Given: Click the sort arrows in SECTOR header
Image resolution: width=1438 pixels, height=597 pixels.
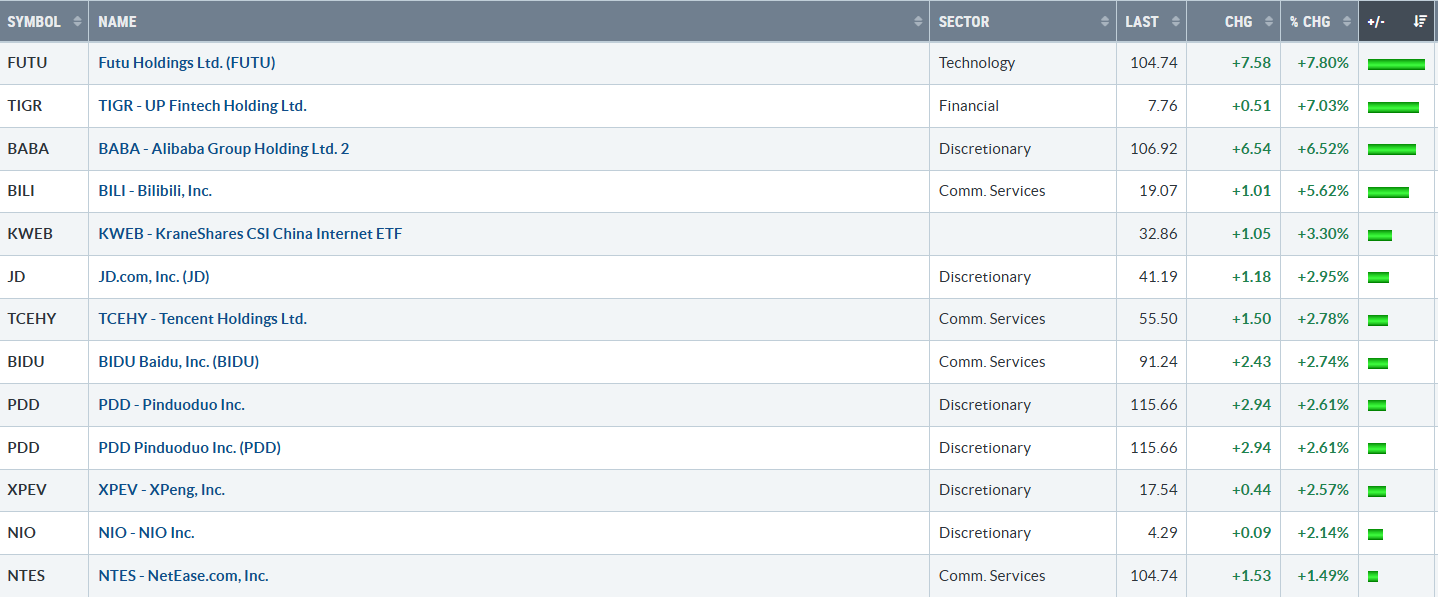Looking at the screenshot, I should [1105, 21].
